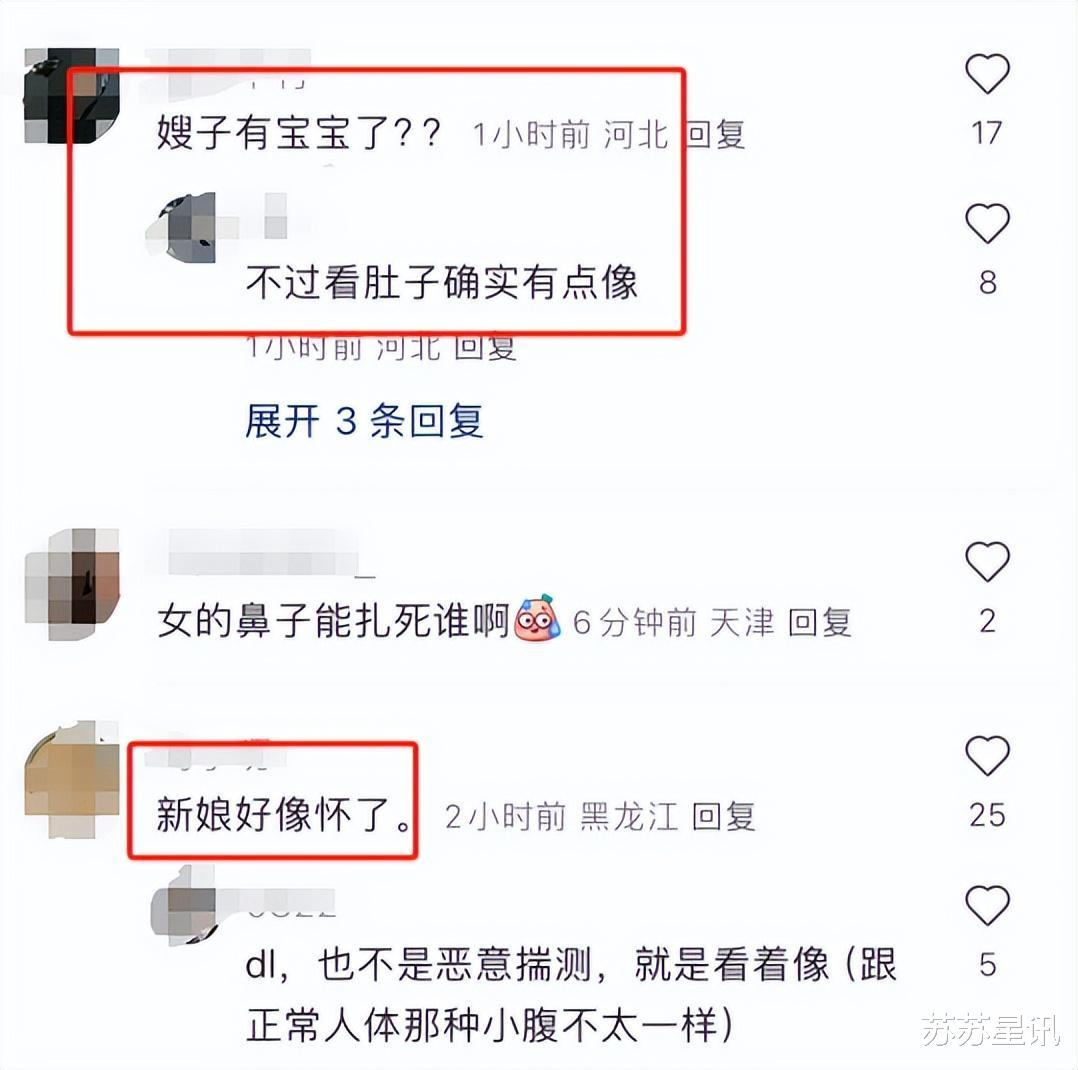Like the 嫂子有宝宝了 comment heart
The width and height of the screenshot is (1078, 1070).
[x=987, y=73]
